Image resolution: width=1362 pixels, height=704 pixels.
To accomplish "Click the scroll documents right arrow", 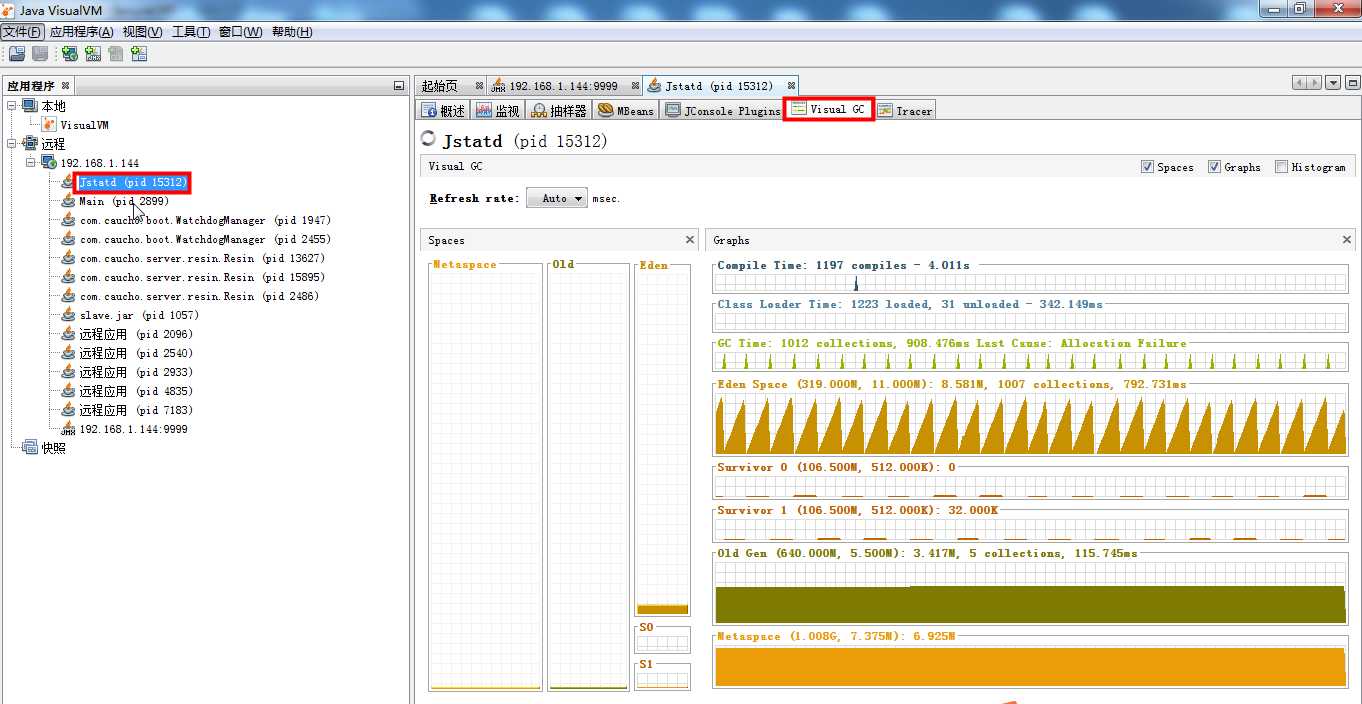I will point(1315,84).
